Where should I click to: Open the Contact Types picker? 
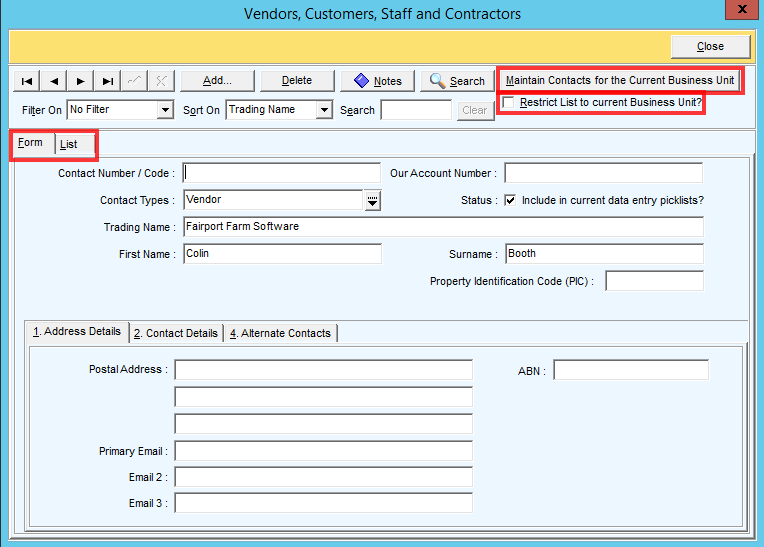(372, 200)
